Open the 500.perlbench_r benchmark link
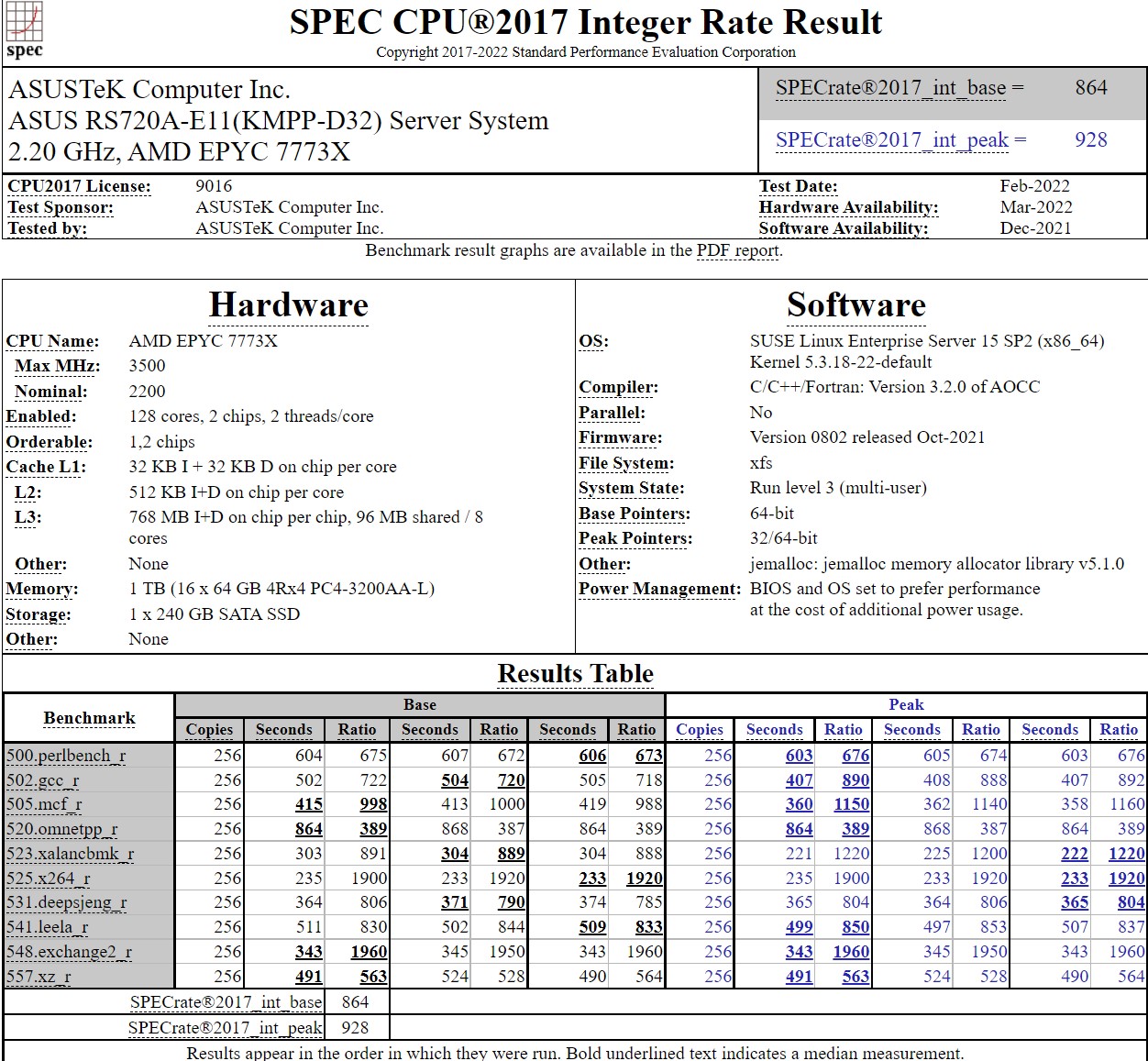Image resolution: width=1148 pixels, height=1061 pixels. coord(64,756)
